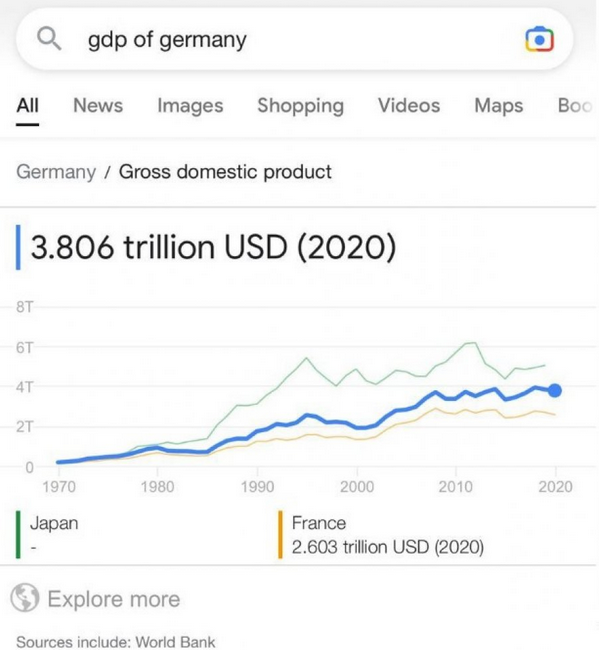Click the World Bank sources text
Viewport: 600px width, 650px height.
tap(115, 641)
